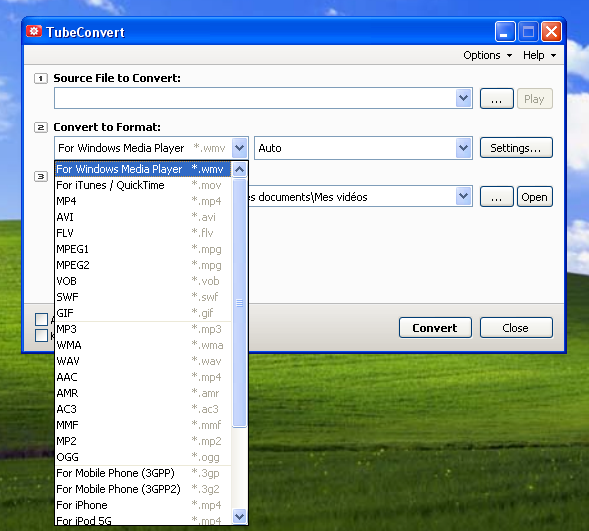Choose FLV format
Screen dimensions: 589x531
coord(143,233)
